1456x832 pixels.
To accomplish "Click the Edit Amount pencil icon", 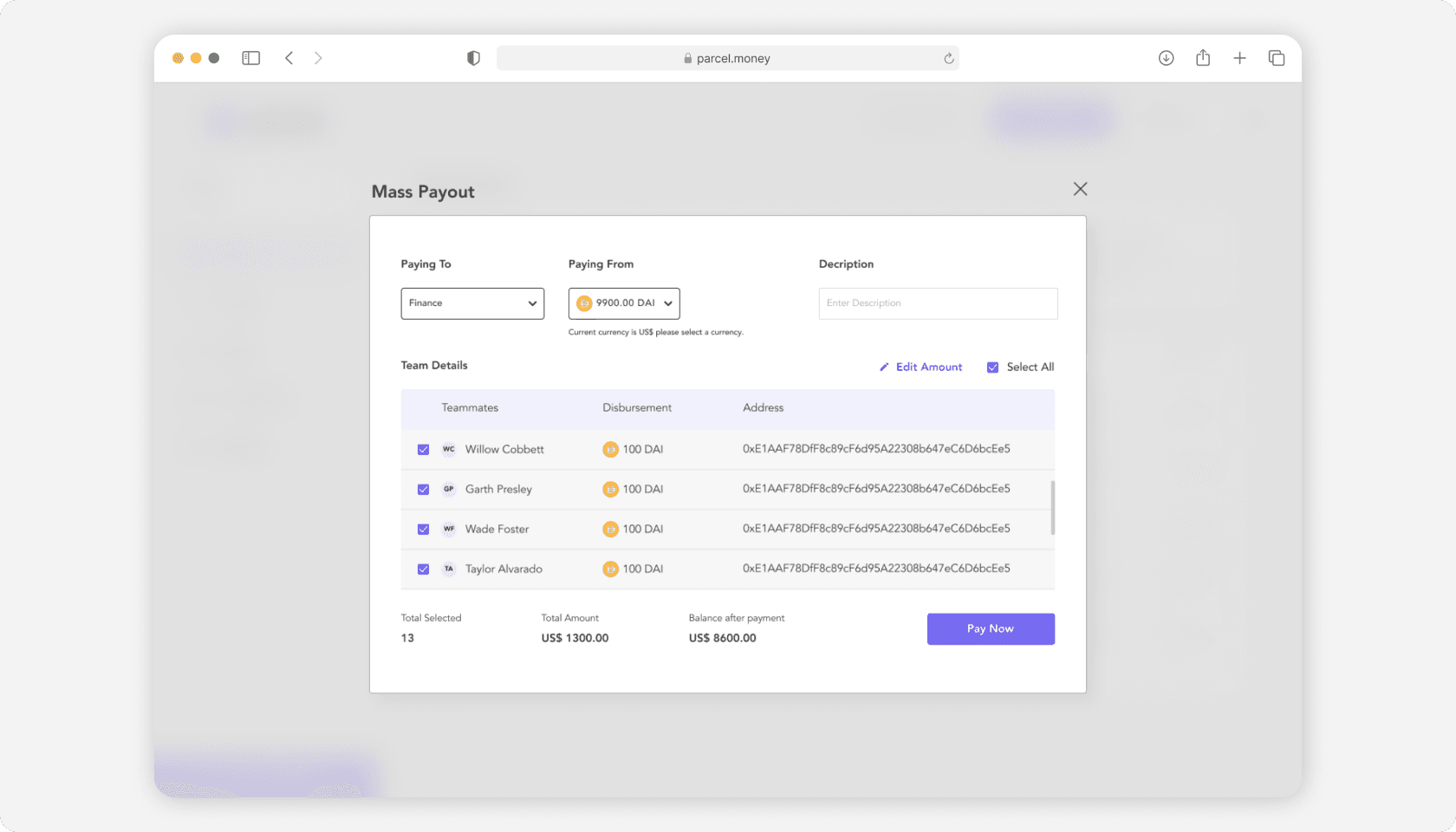I will tap(884, 367).
